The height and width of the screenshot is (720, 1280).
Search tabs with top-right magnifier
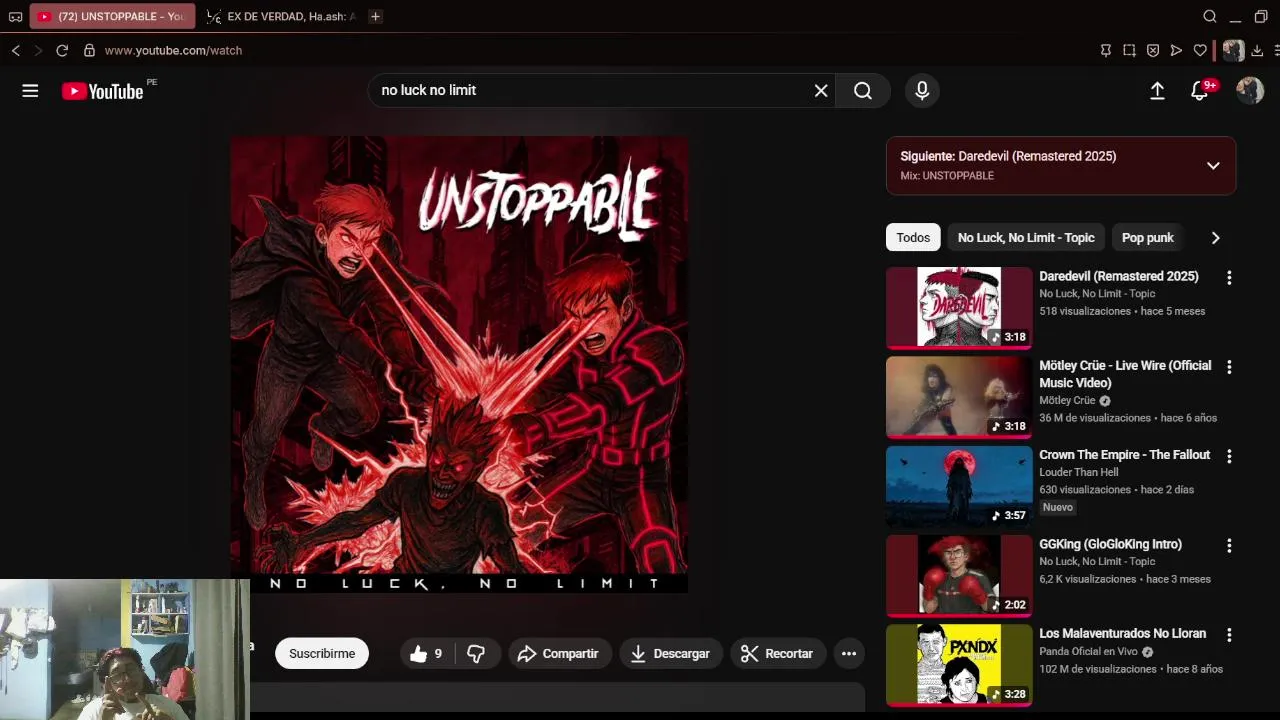(x=1210, y=16)
